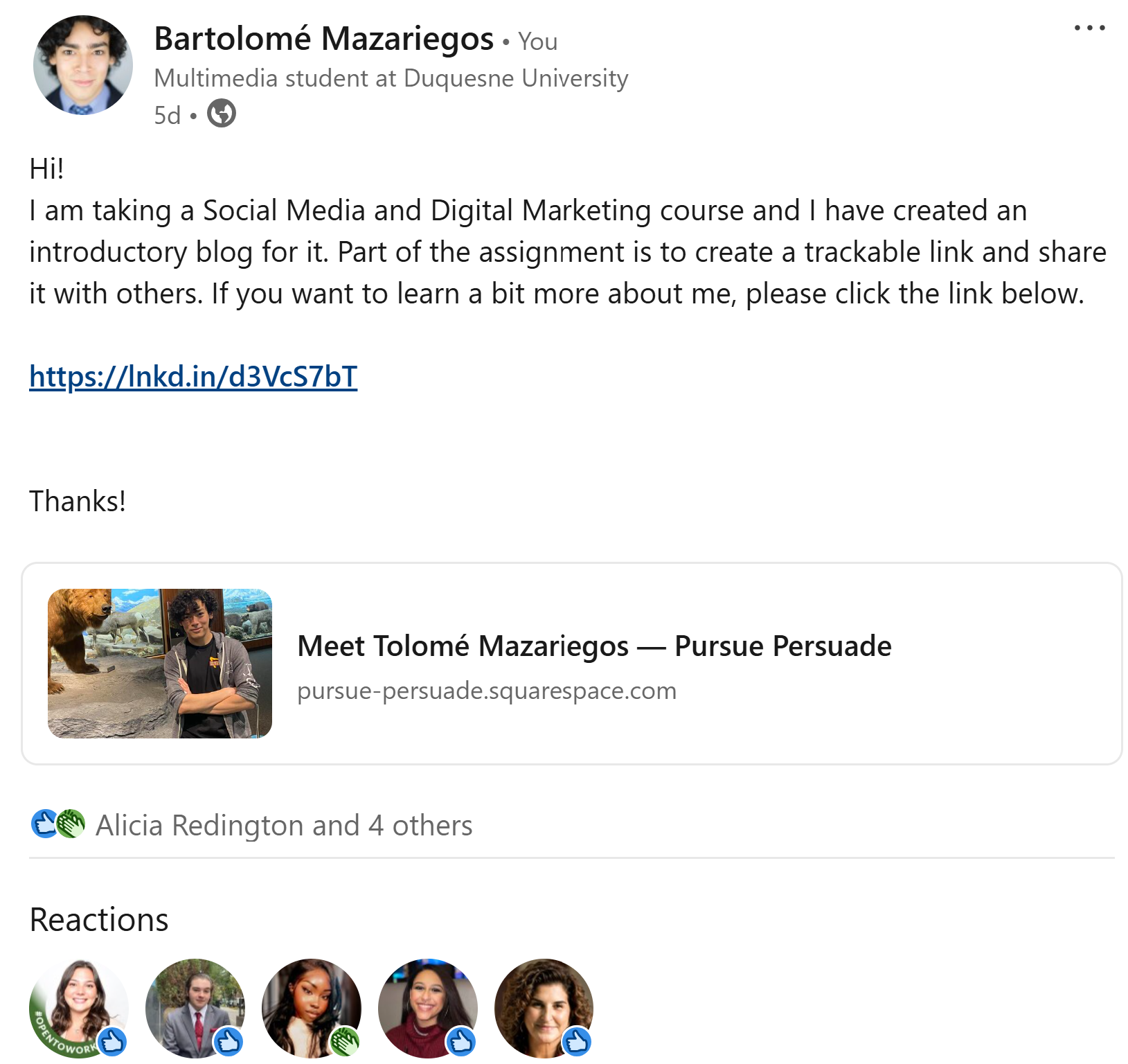Click Bartolomé Mazariegos profile photo
Image resolution: width=1128 pixels, height=1064 pixels.
[x=83, y=65]
